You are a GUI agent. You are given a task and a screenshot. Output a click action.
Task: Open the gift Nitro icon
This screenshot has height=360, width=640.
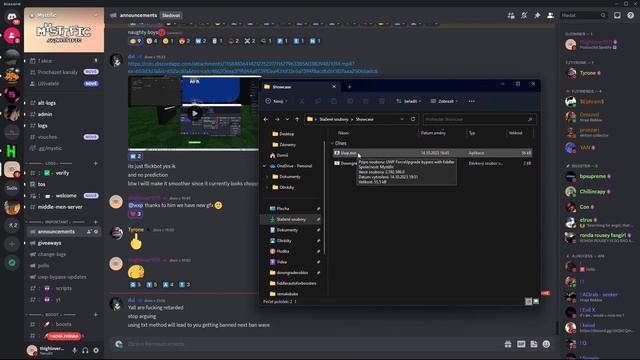pos(508,344)
